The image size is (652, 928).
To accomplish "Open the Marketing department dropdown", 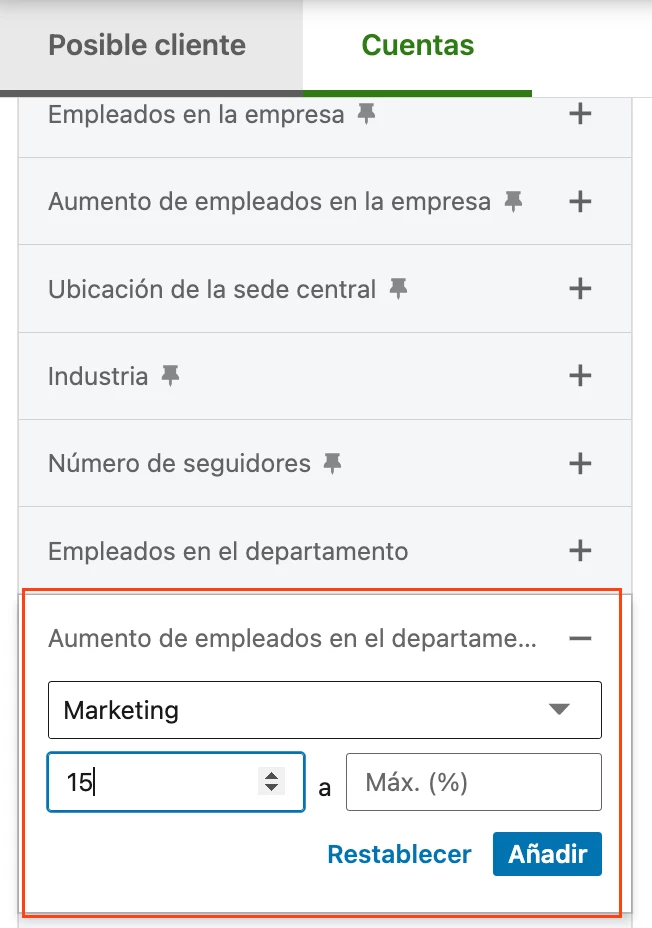I will [324, 710].
